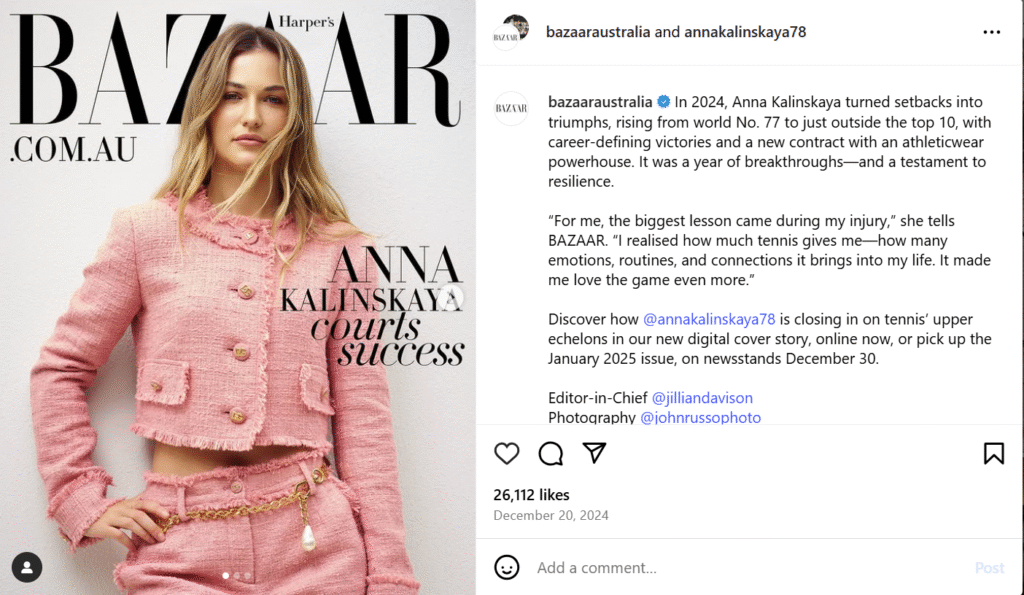
Task: Click the December 20, 2024 timestamp
Action: click(x=551, y=515)
